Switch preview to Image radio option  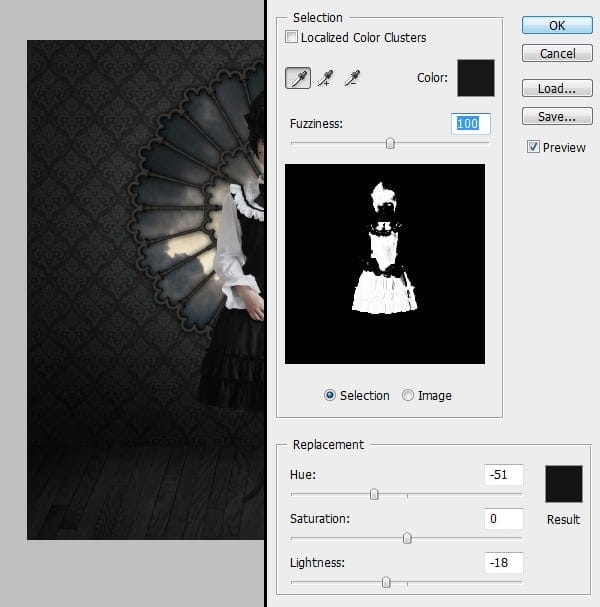tap(408, 395)
